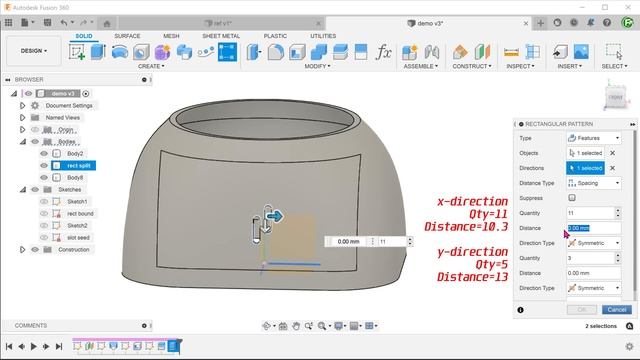Choose the Hole tool icon
The width and height of the screenshot is (640, 360).
[141, 52]
